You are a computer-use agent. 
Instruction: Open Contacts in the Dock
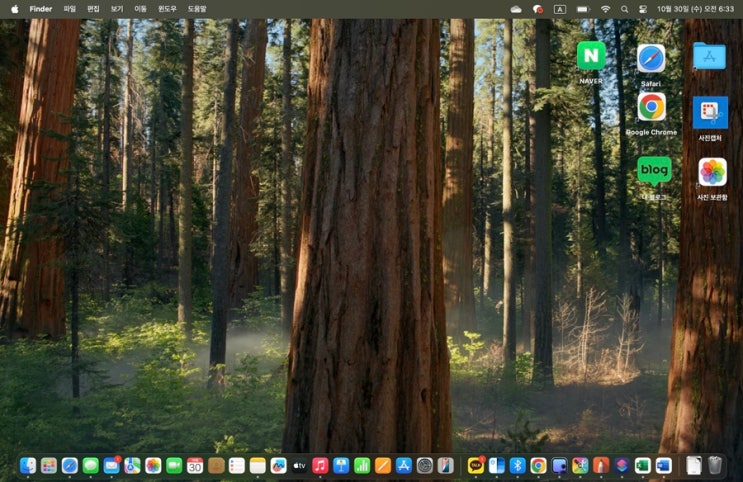pos(216,466)
